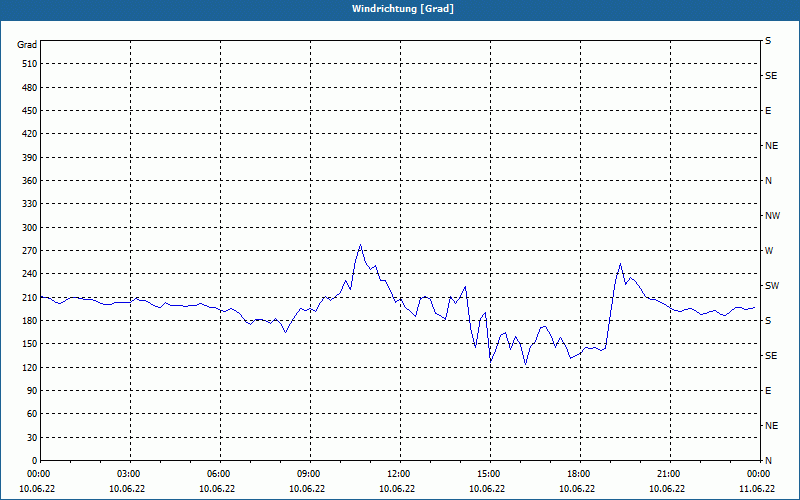Select the W compass direction label
Viewport: 800px width, 500px height.
(x=769, y=251)
